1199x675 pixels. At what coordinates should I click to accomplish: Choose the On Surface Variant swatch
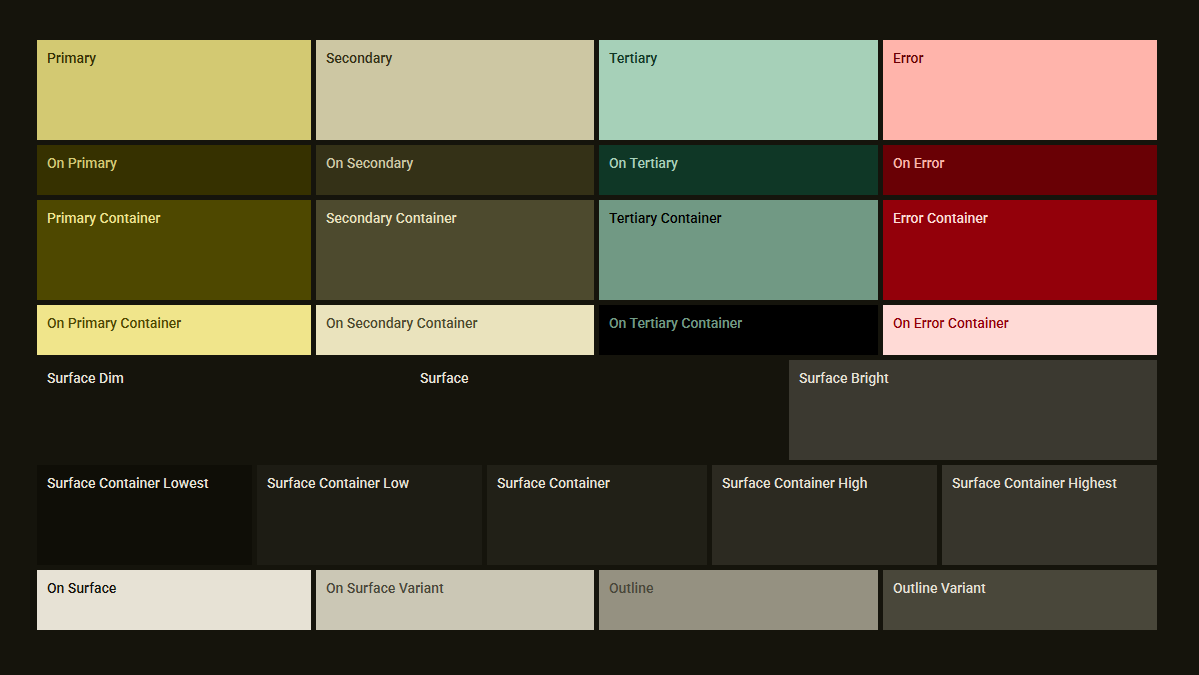[x=455, y=600]
